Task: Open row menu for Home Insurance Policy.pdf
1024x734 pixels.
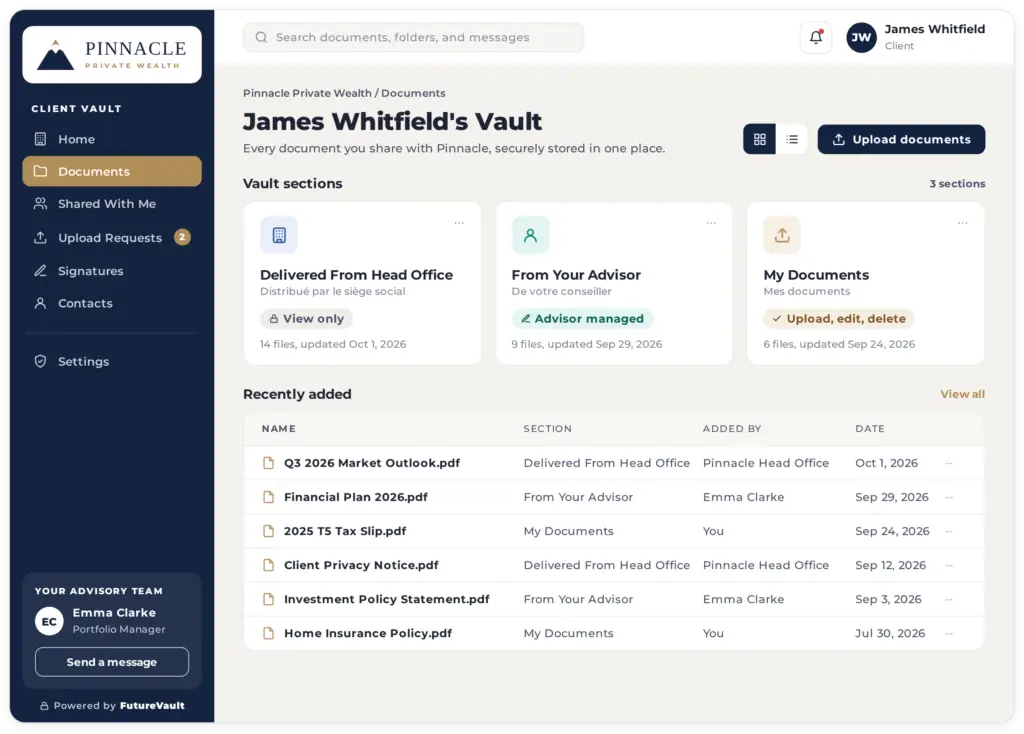Action: point(949,633)
